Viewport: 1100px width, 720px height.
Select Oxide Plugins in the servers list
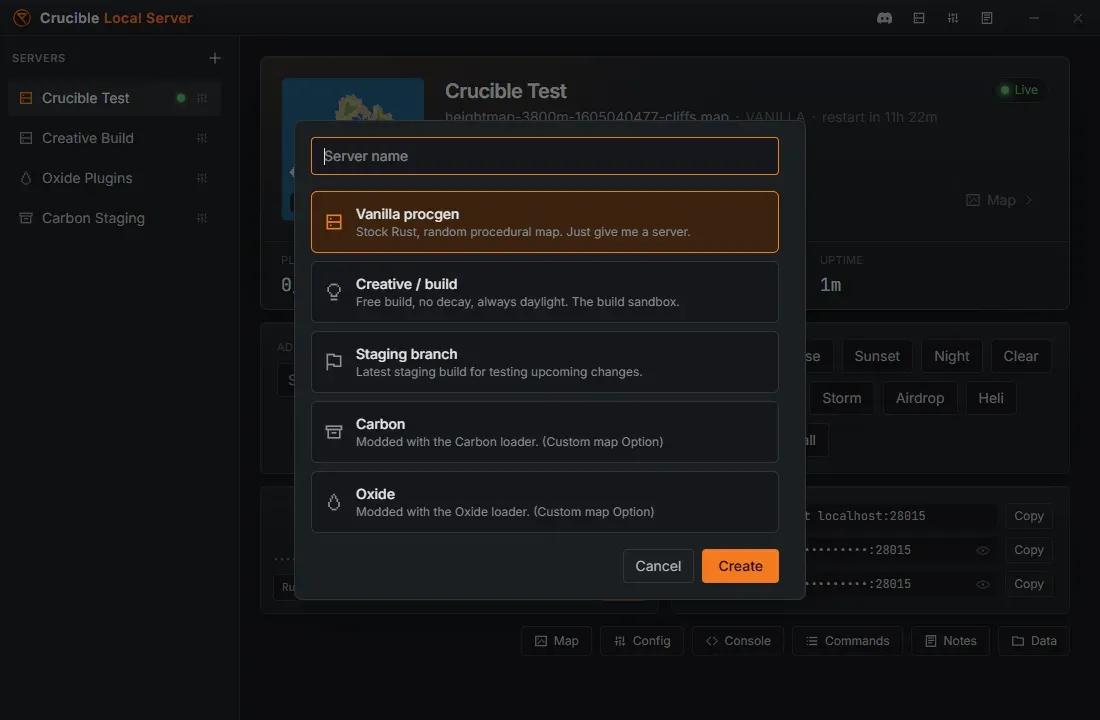pos(114,178)
